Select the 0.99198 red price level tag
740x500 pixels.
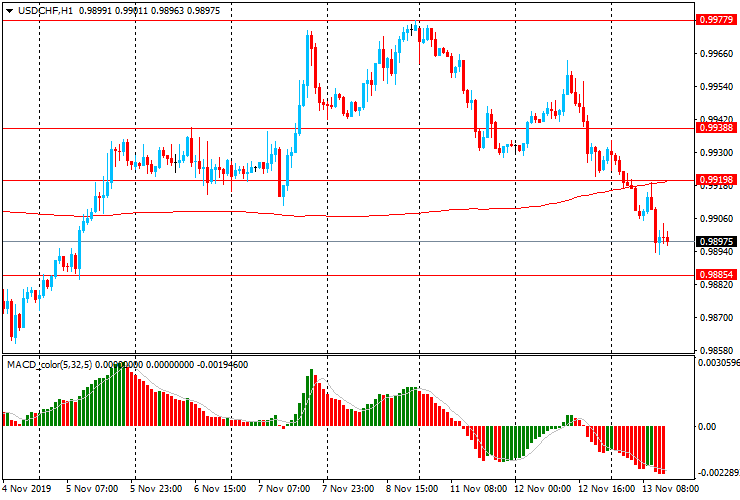coord(717,180)
